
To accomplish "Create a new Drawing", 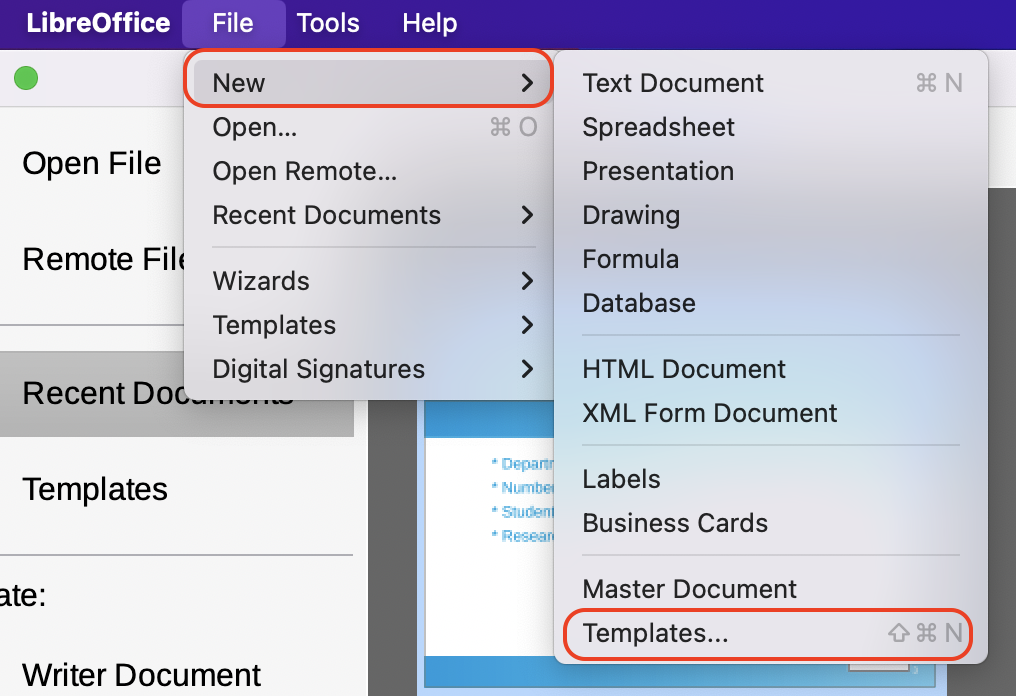I will [771, 215].
